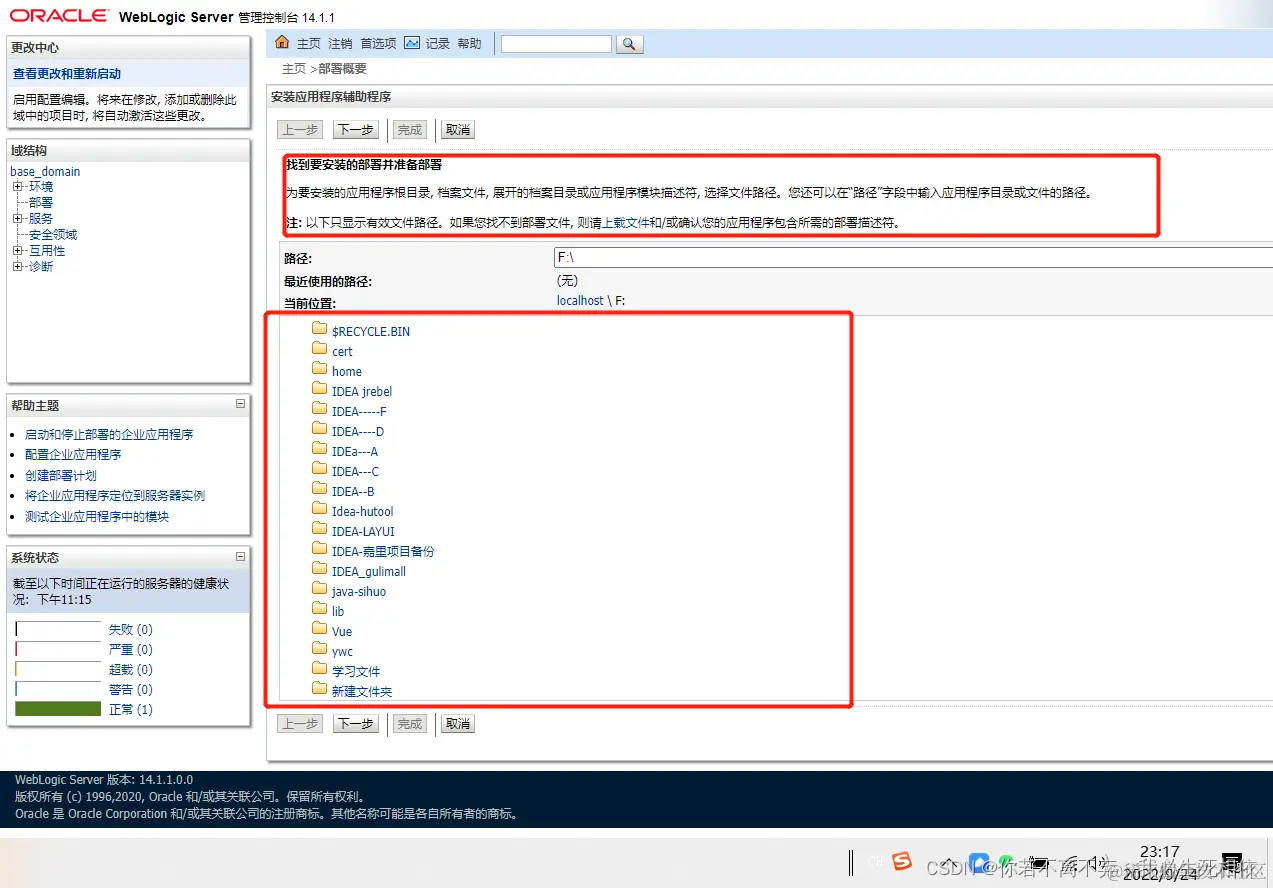Click the green 正常 status bar
This screenshot has width=1273, height=888.
coord(57,710)
